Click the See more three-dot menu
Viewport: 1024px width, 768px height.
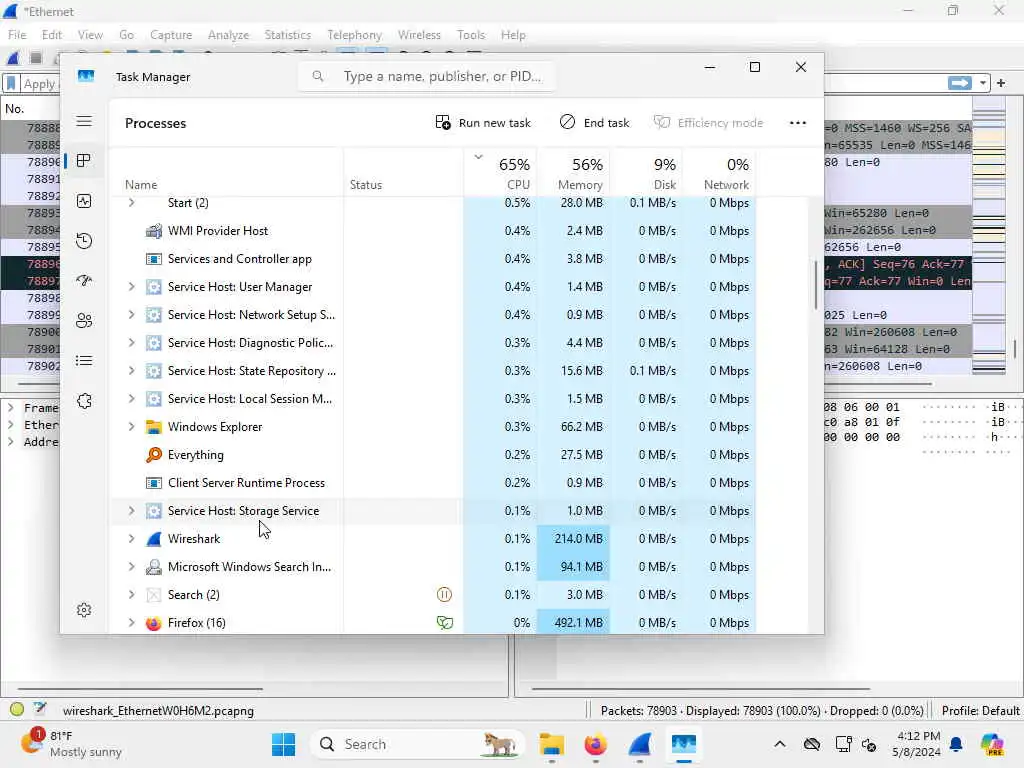pyautogui.click(x=797, y=123)
